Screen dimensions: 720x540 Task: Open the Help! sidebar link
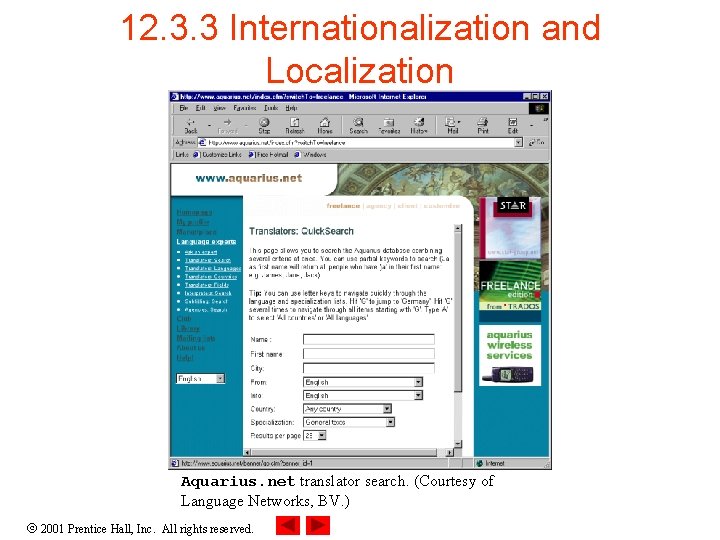[185, 358]
